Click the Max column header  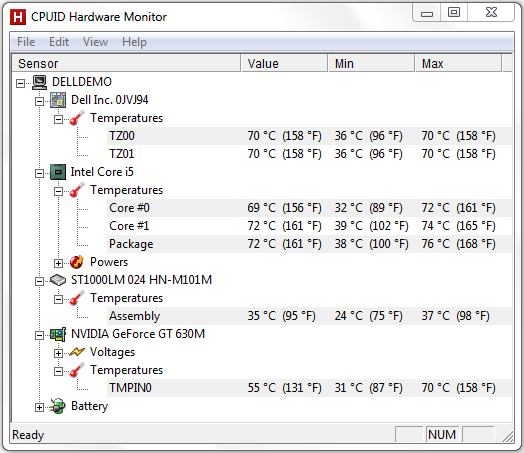pos(458,63)
